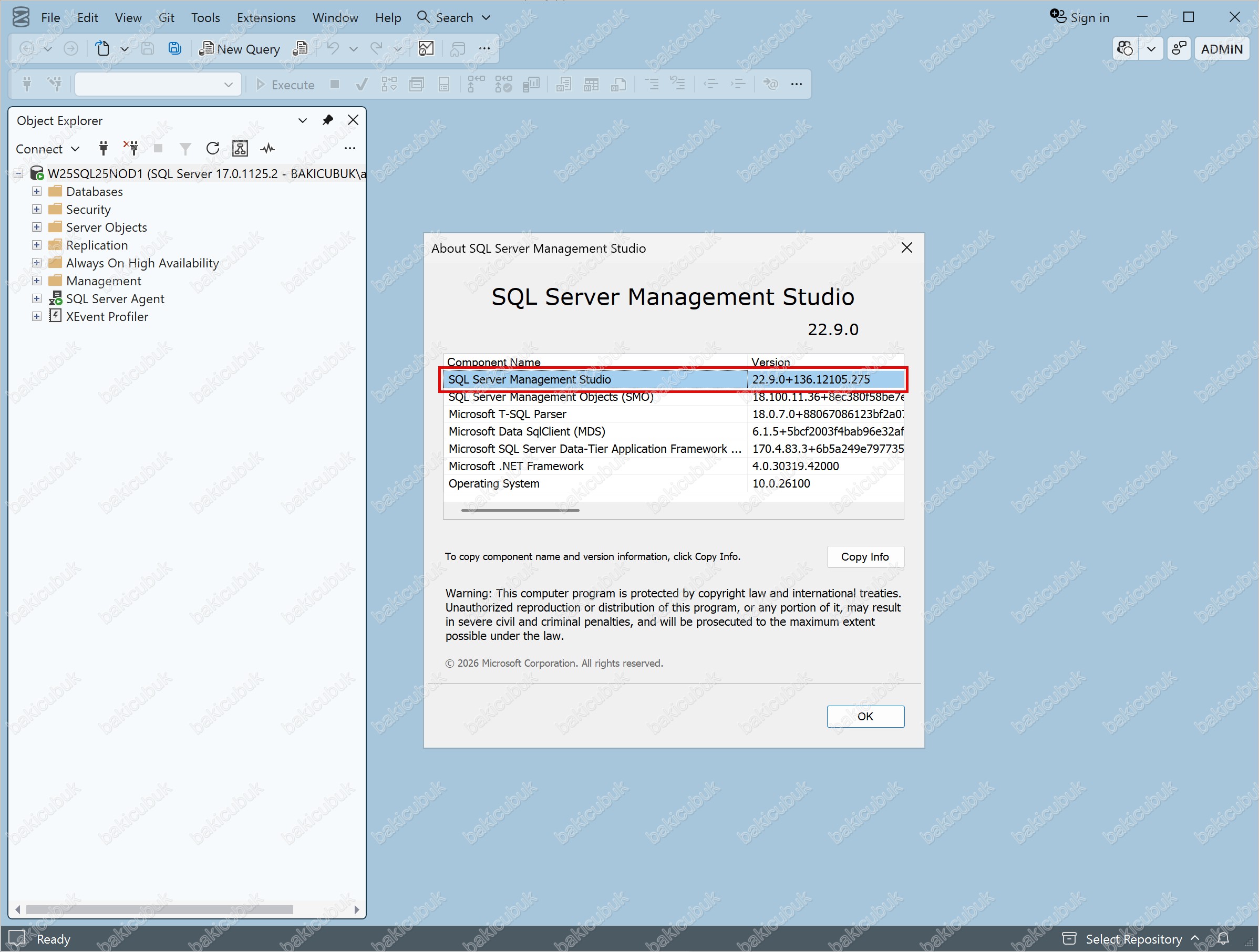Click the Connect plug icon in Object Explorer
Viewport: 1259px width, 952px height.
click(x=103, y=149)
